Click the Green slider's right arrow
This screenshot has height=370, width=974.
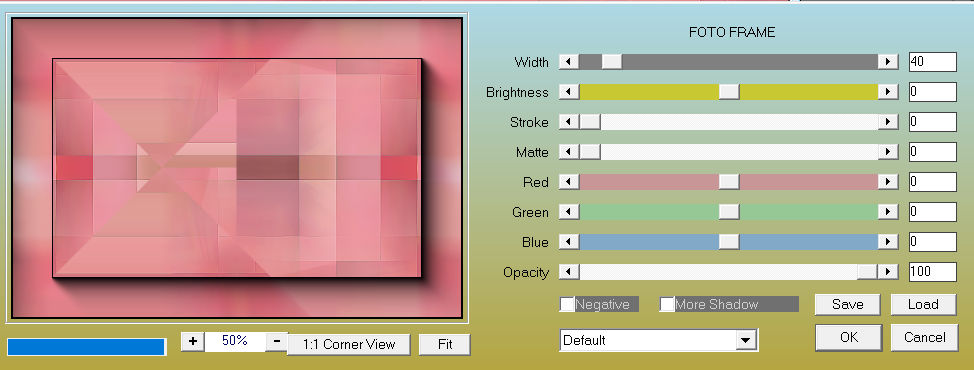point(888,212)
